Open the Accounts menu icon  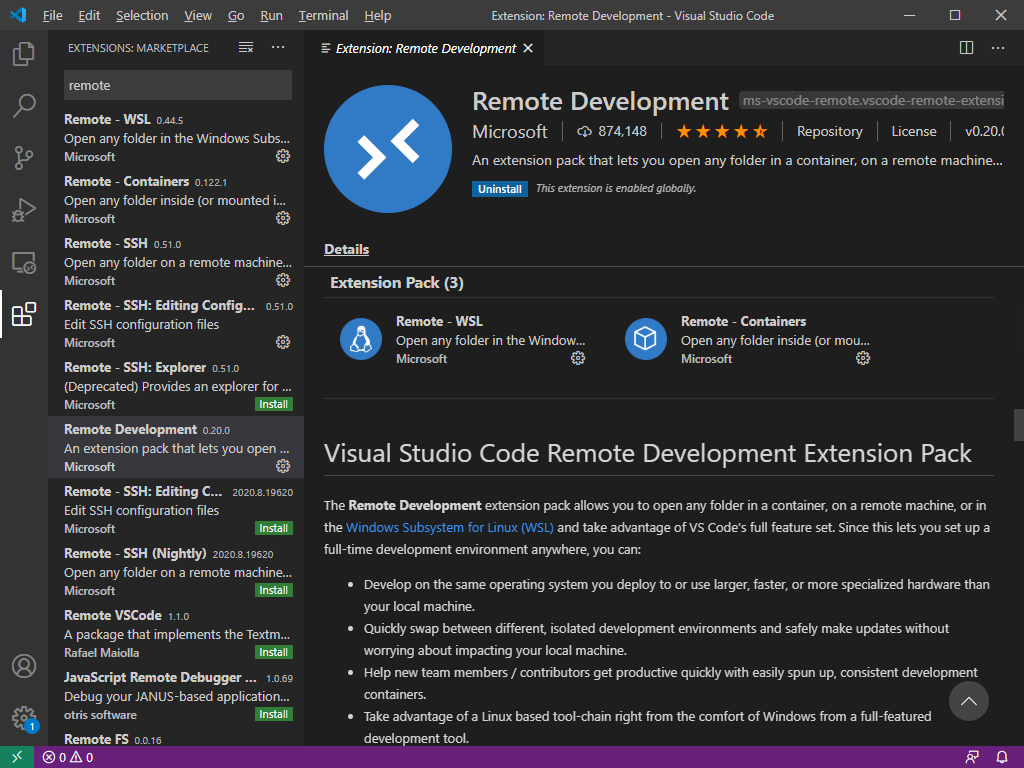[24, 666]
